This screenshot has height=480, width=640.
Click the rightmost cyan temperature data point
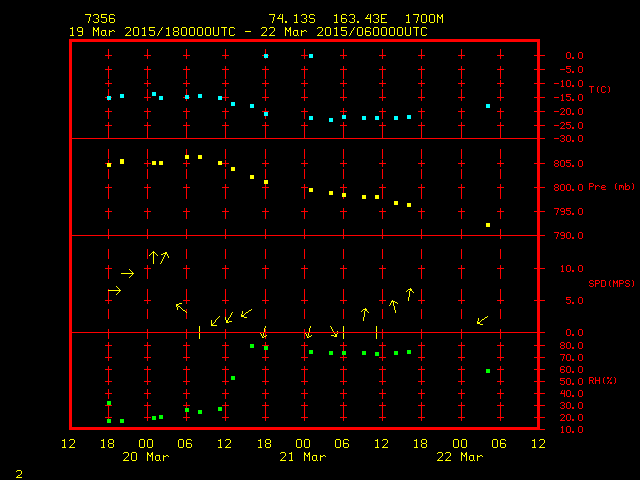coord(488,106)
